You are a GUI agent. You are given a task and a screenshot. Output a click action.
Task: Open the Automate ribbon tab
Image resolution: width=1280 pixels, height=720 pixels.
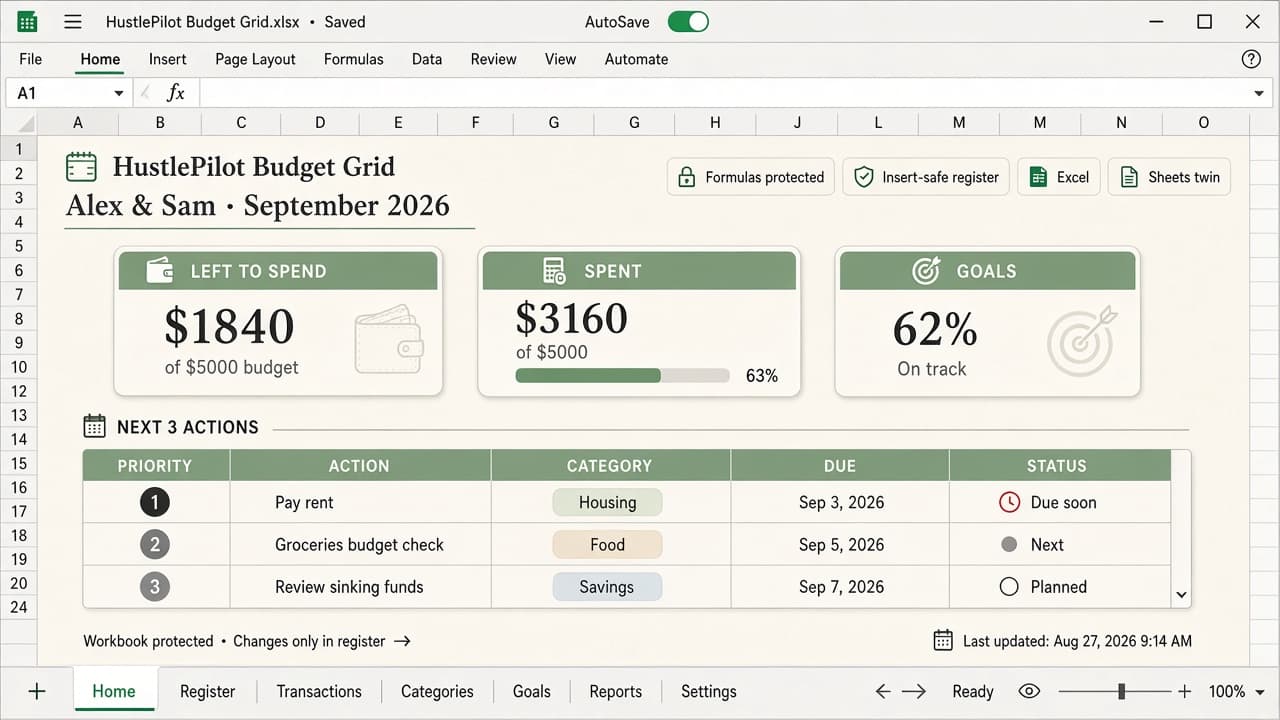pos(636,59)
